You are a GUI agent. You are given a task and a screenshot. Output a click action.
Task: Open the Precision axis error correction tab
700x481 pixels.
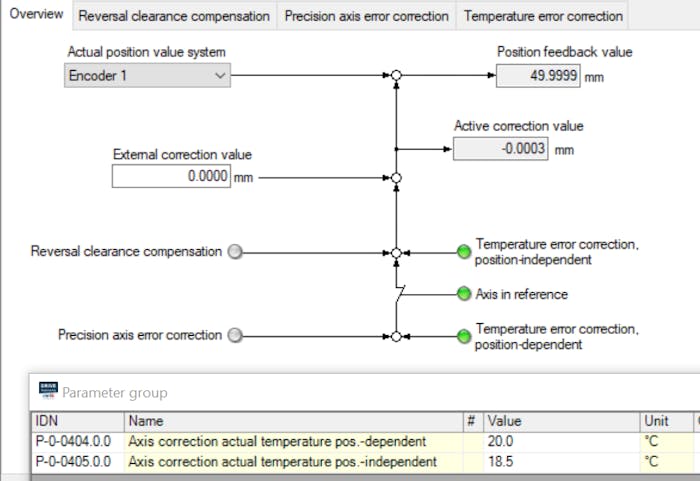(x=367, y=16)
